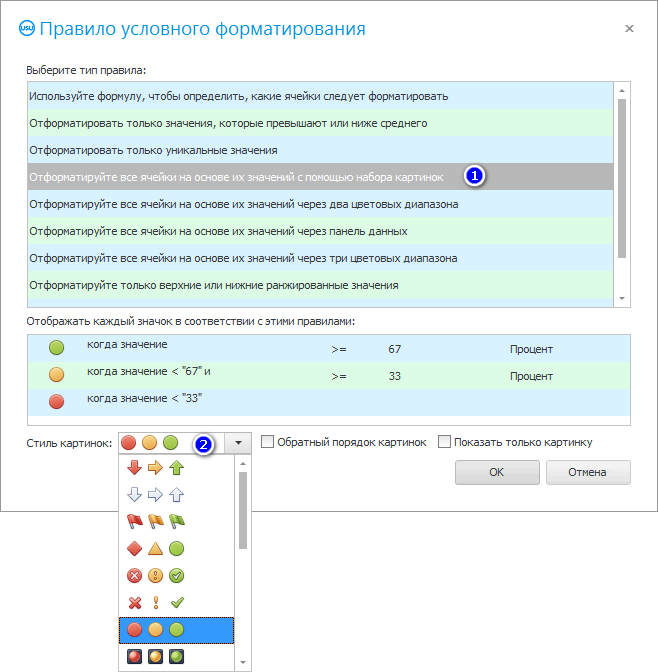Select rule "Используйте формулу, чтобы определить"
The image size is (658, 672).
point(238,96)
